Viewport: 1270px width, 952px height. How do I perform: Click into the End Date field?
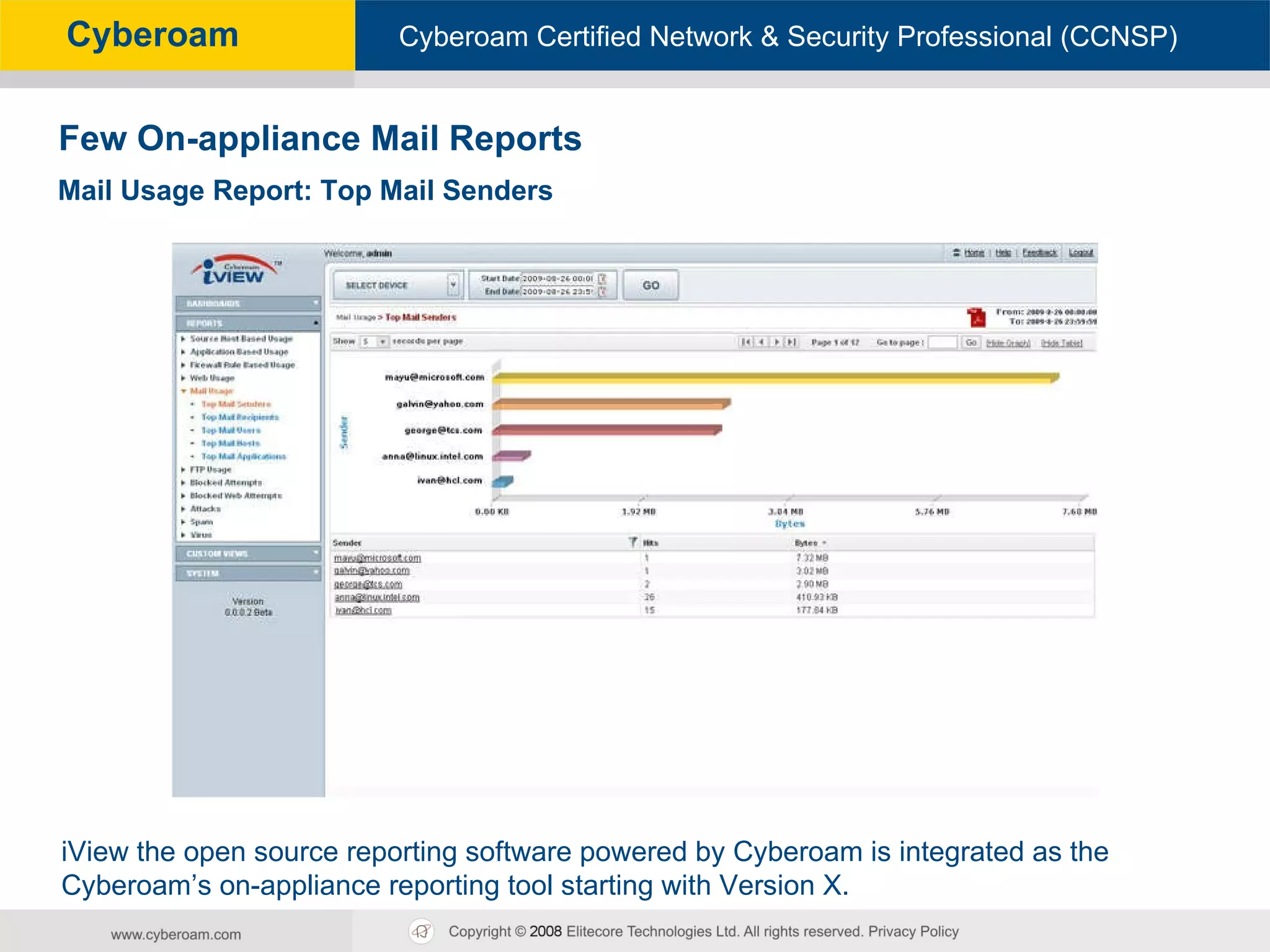(x=557, y=292)
